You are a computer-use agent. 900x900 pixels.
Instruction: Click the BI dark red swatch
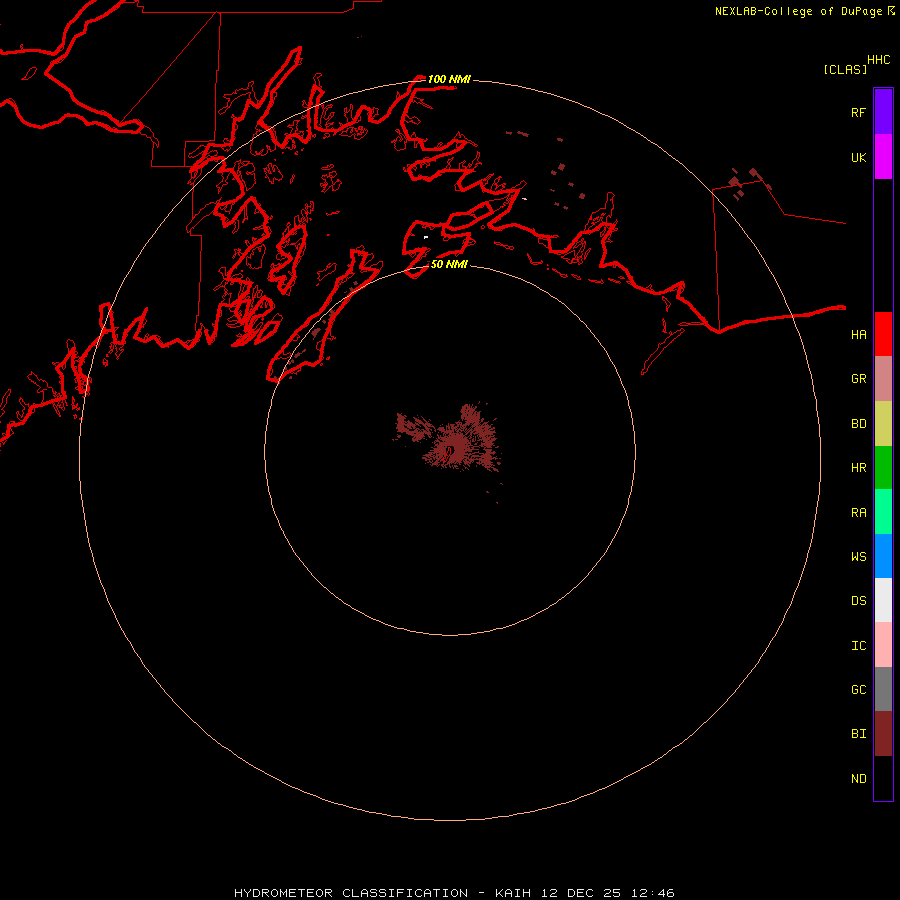883,734
